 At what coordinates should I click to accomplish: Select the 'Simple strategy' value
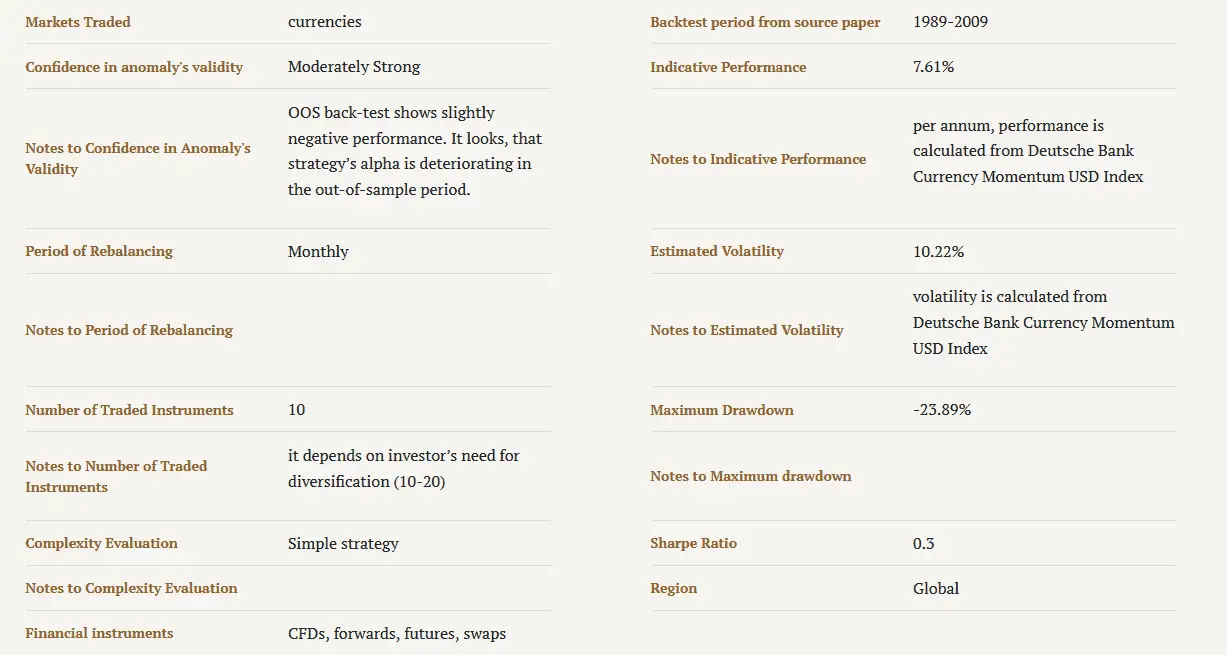pos(343,543)
